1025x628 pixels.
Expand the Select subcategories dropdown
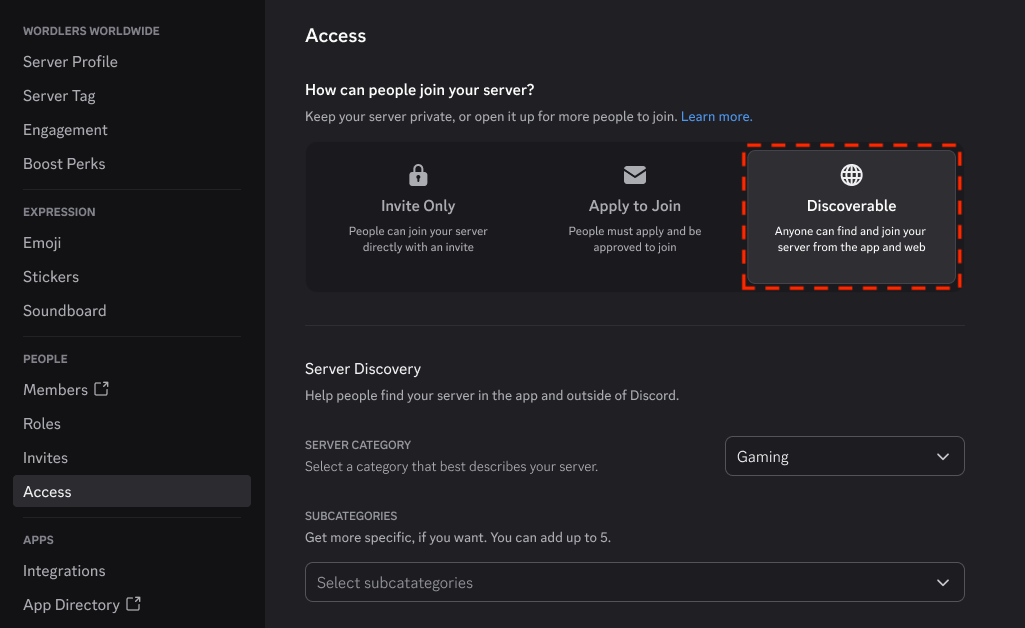tap(635, 582)
